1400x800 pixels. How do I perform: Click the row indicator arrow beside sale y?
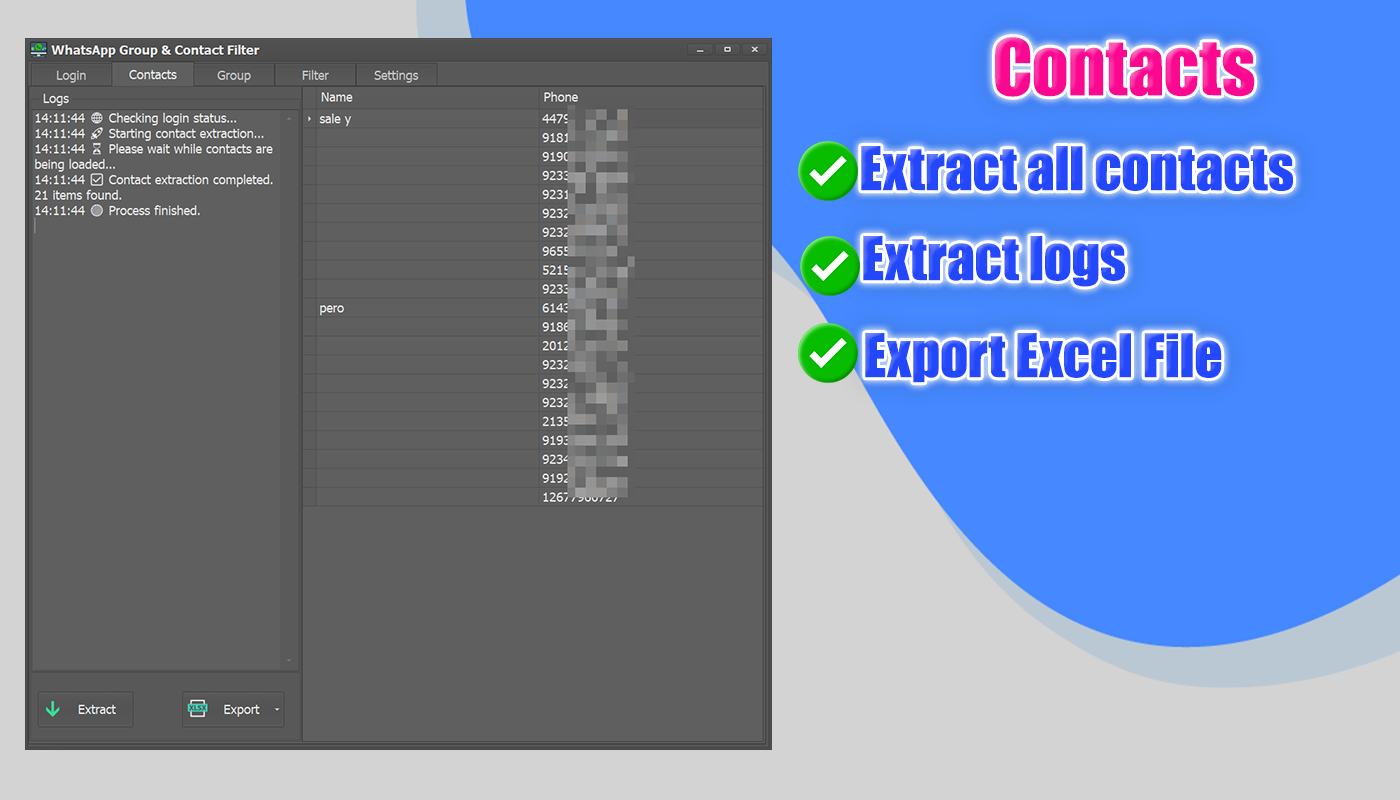309,119
